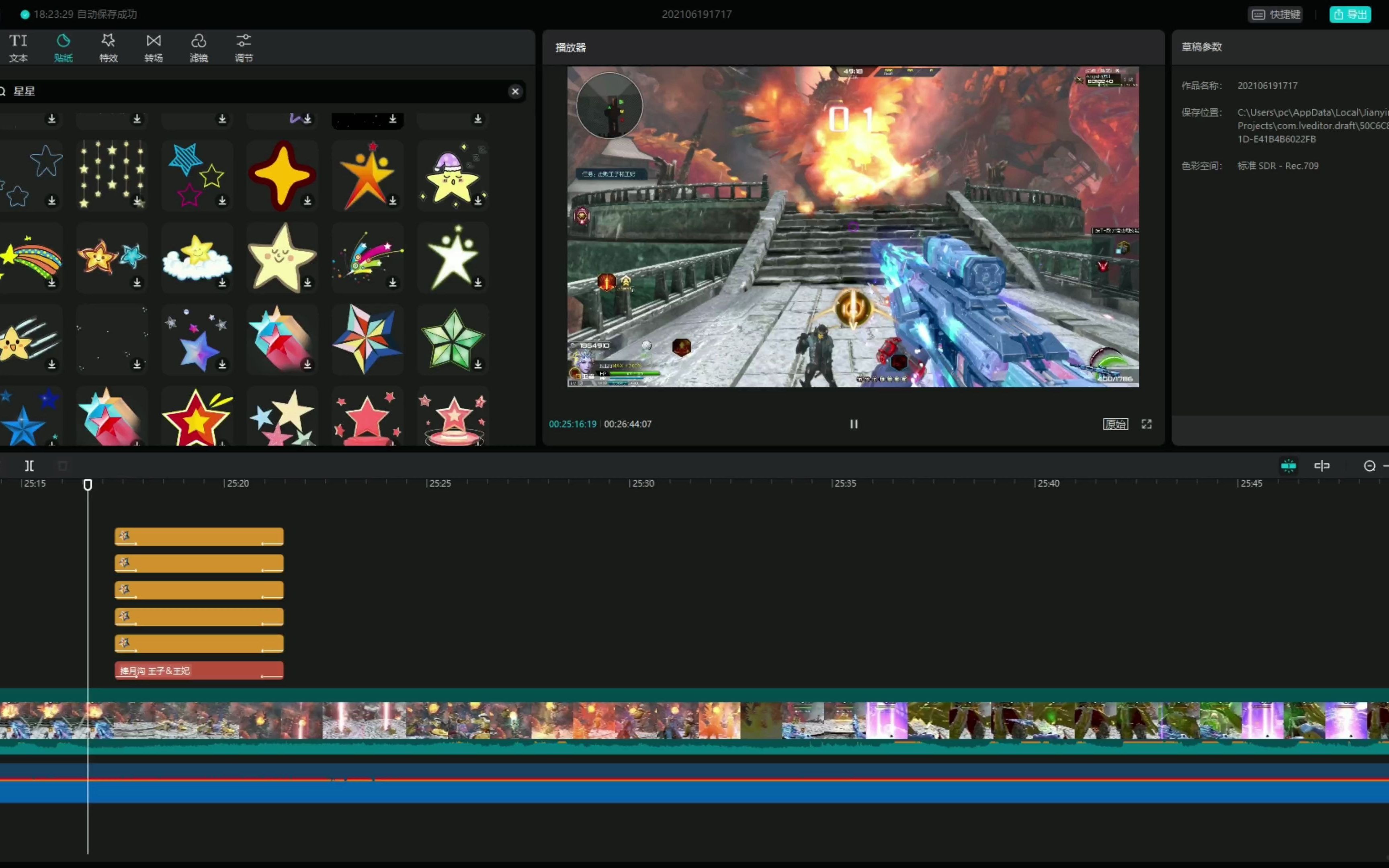Select the main video track clip
Image resolution: width=1389 pixels, height=868 pixels.
click(694, 721)
